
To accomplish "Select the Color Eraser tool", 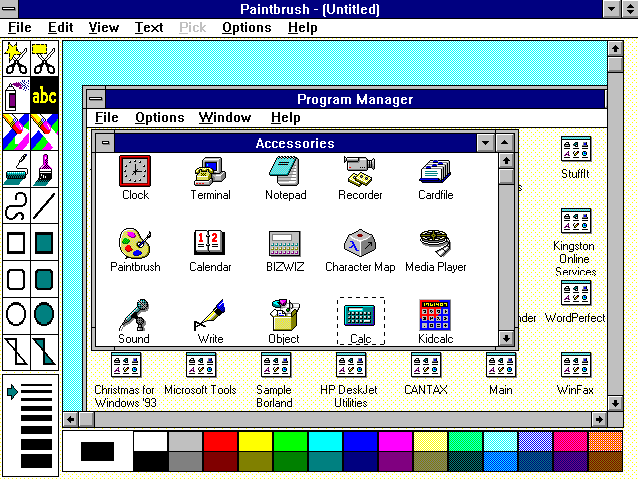I will pyautogui.click(x=16, y=132).
